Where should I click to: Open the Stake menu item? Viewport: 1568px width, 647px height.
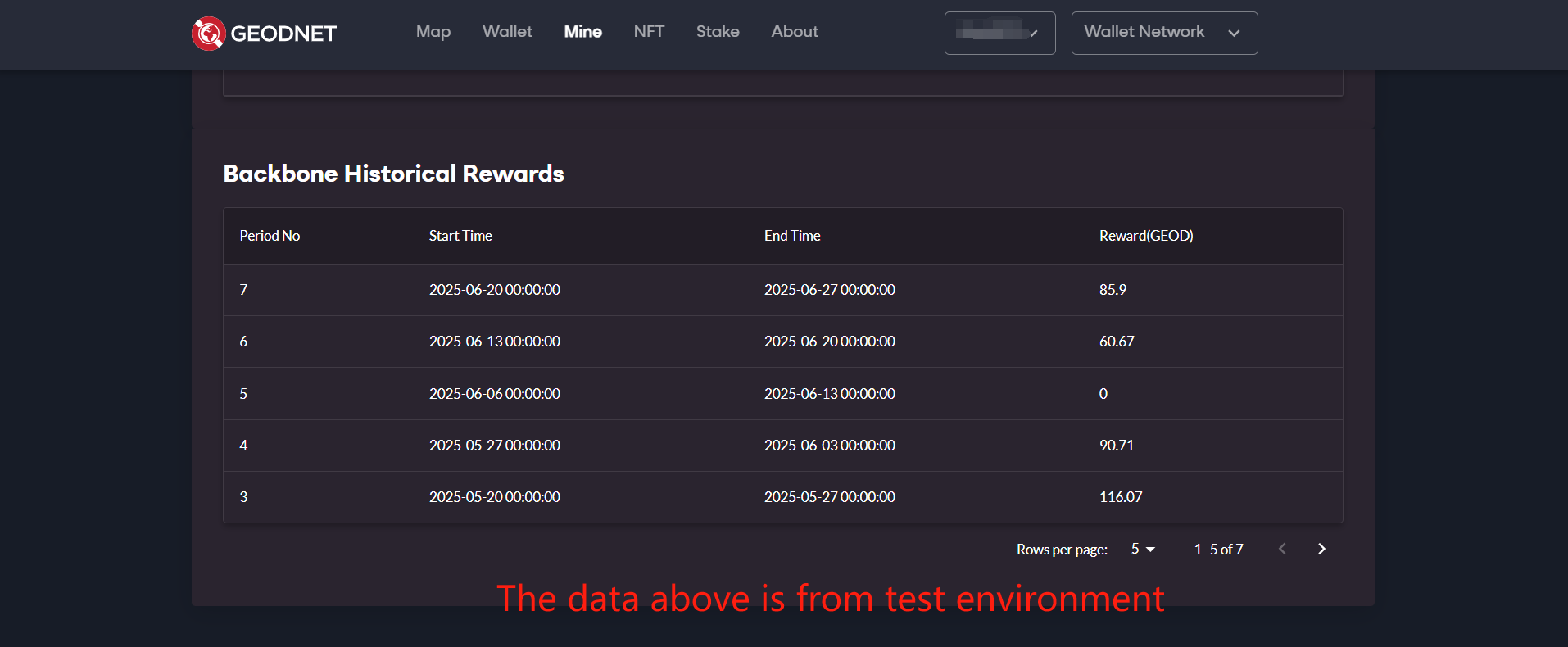click(718, 31)
